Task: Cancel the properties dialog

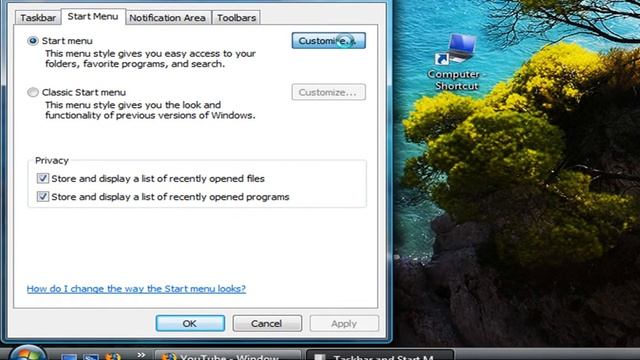Action: pyautogui.click(x=267, y=323)
